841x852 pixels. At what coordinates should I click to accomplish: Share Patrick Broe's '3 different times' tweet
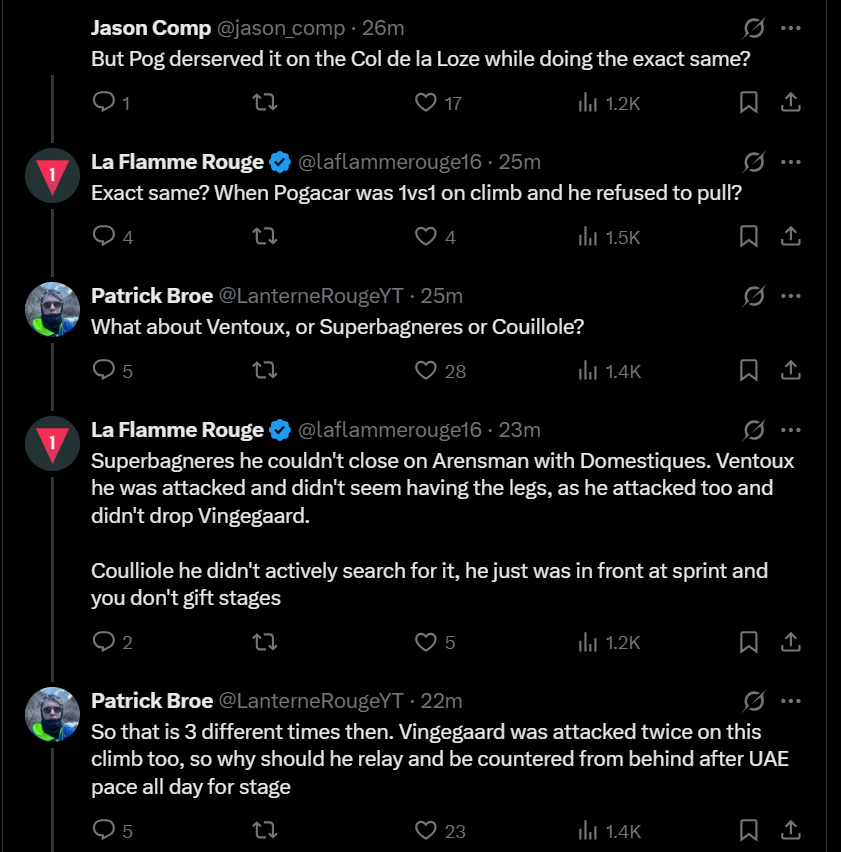coord(789,830)
